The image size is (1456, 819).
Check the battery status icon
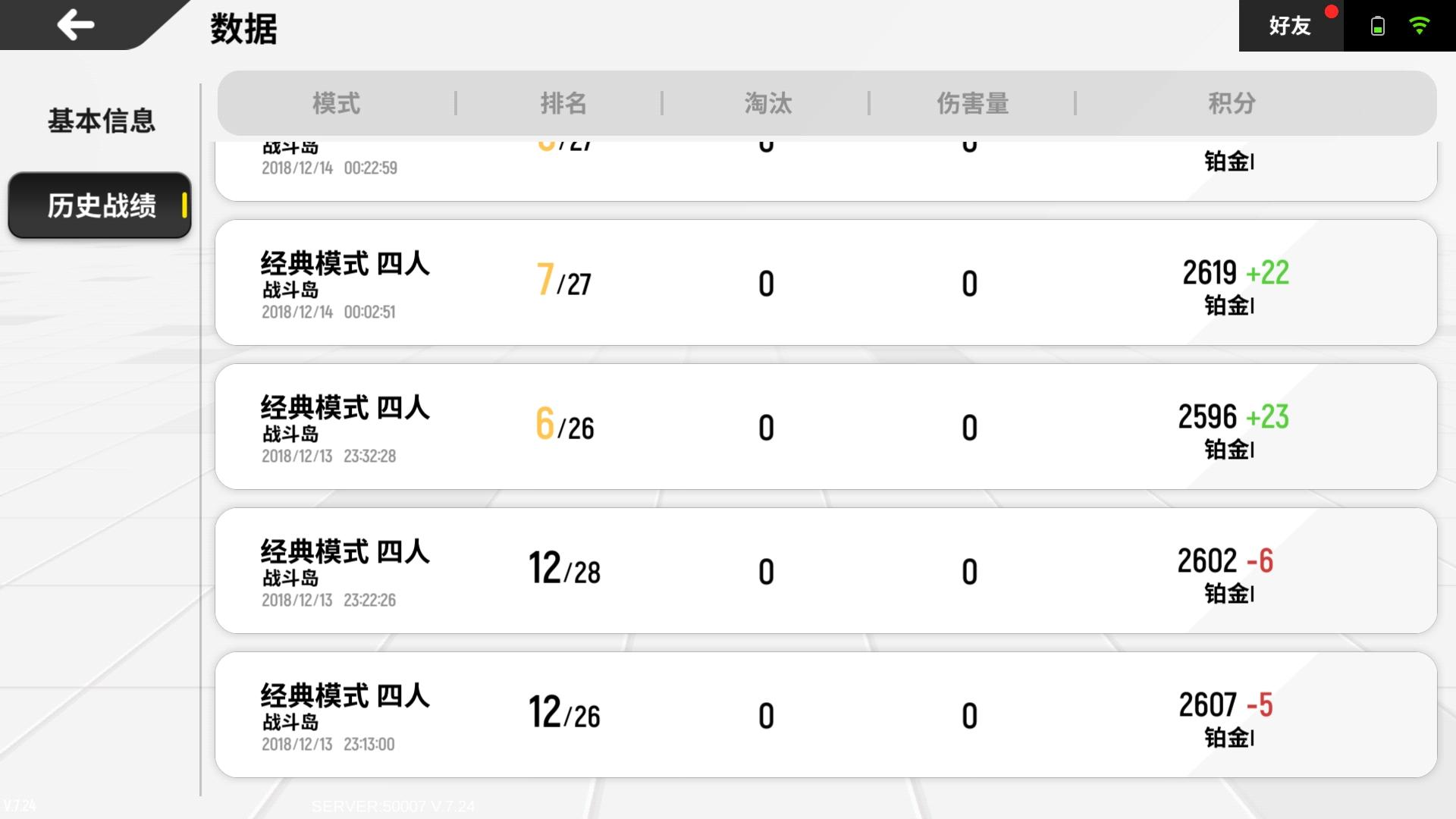(x=1378, y=27)
